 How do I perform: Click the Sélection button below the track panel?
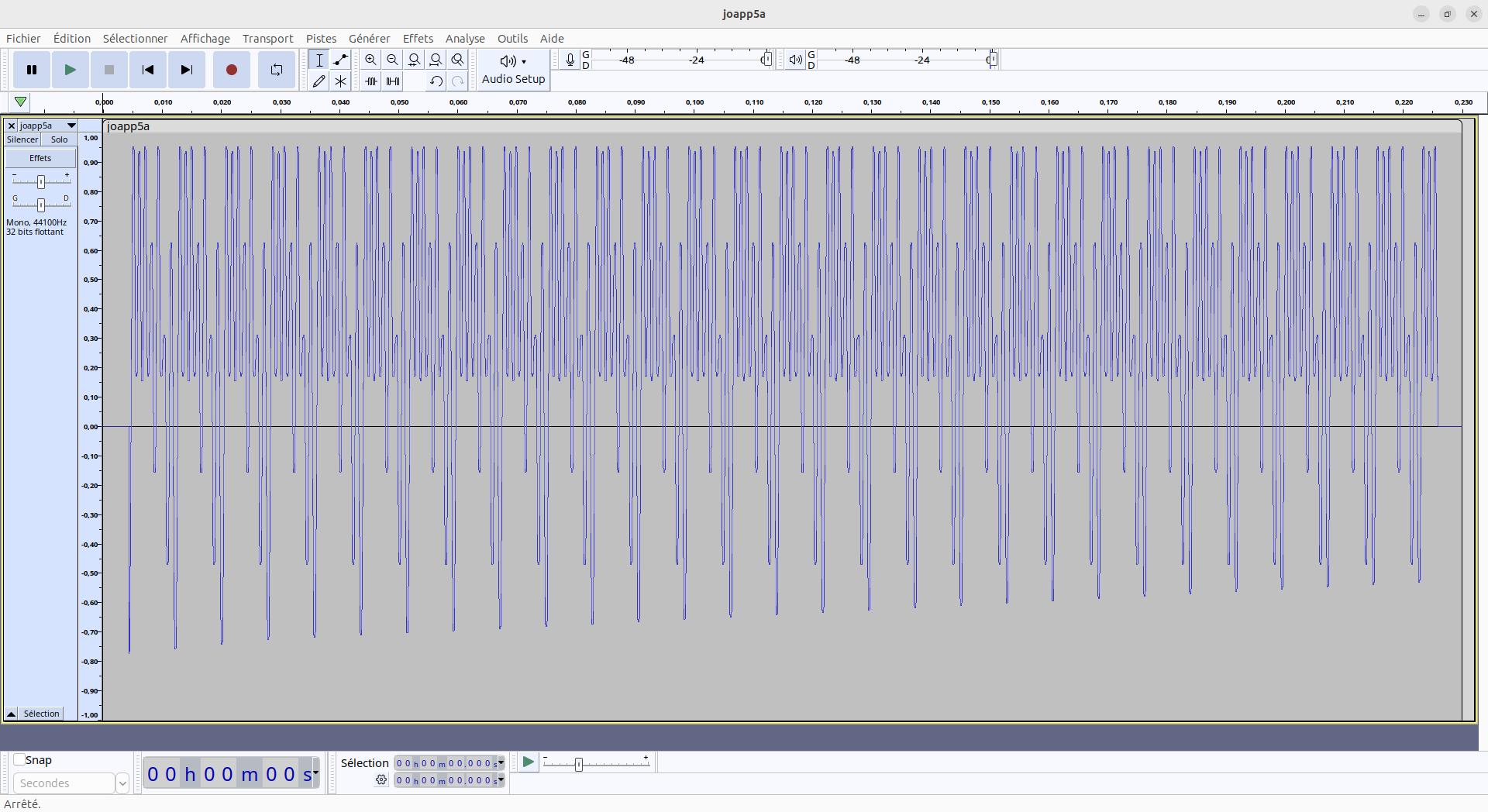tap(41, 714)
